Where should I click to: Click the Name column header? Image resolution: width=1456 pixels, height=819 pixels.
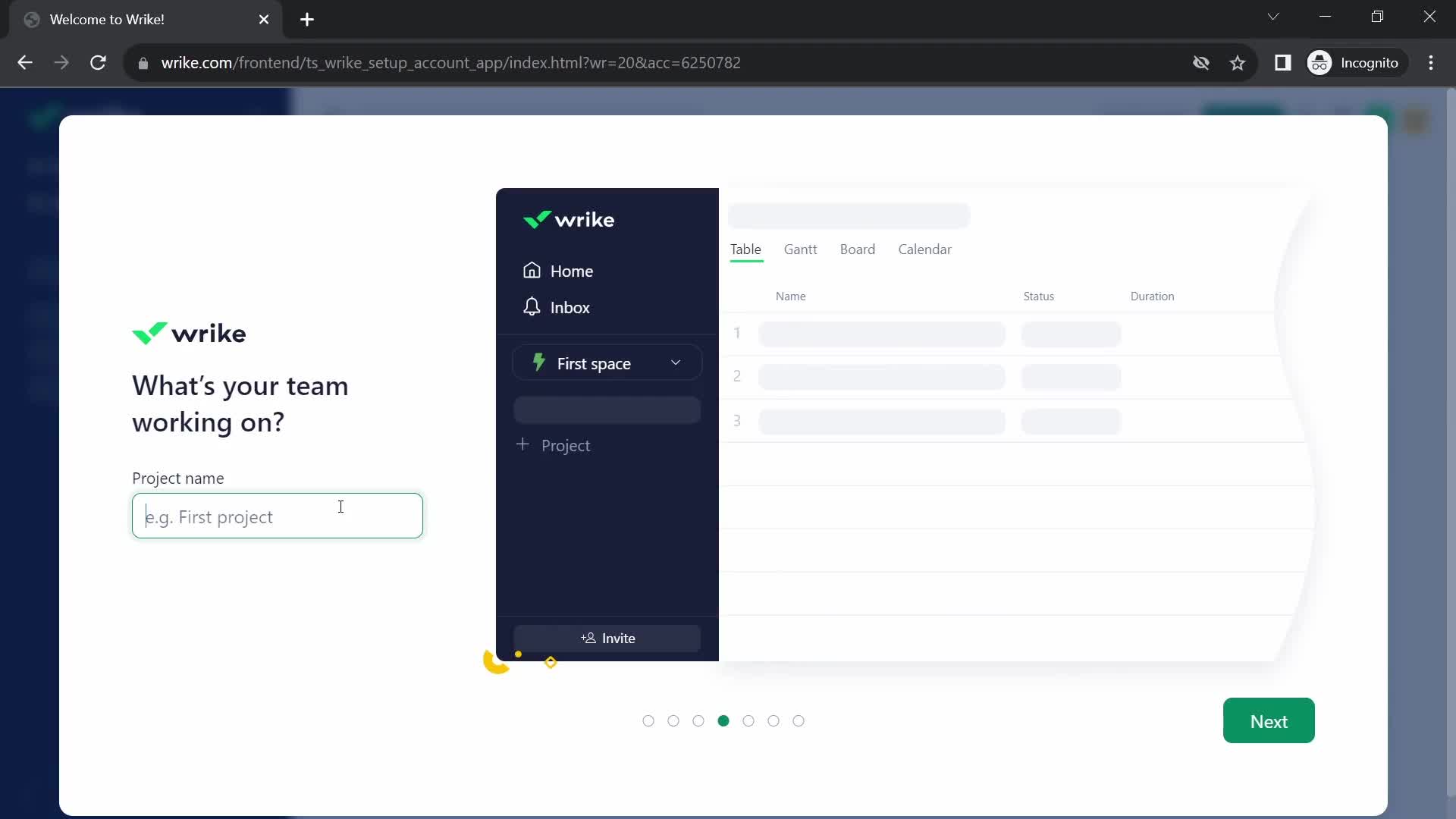click(x=791, y=297)
